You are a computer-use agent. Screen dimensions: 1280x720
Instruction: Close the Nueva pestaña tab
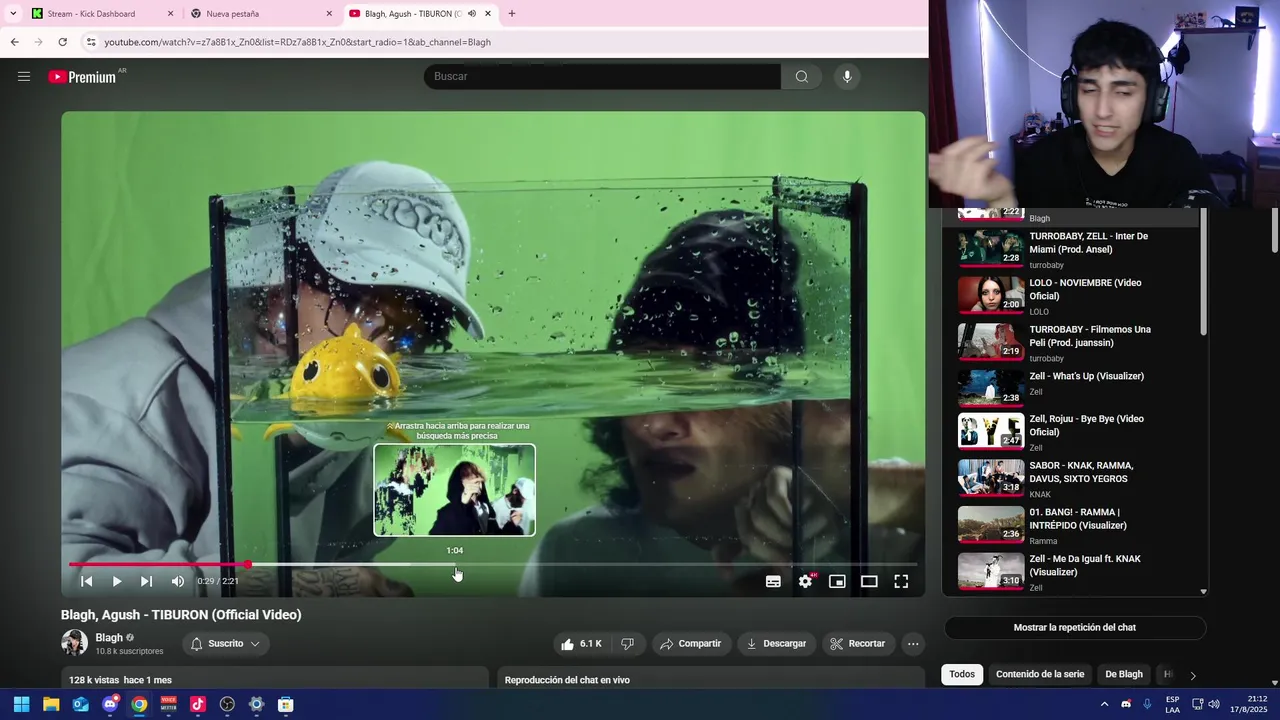coord(329,14)
